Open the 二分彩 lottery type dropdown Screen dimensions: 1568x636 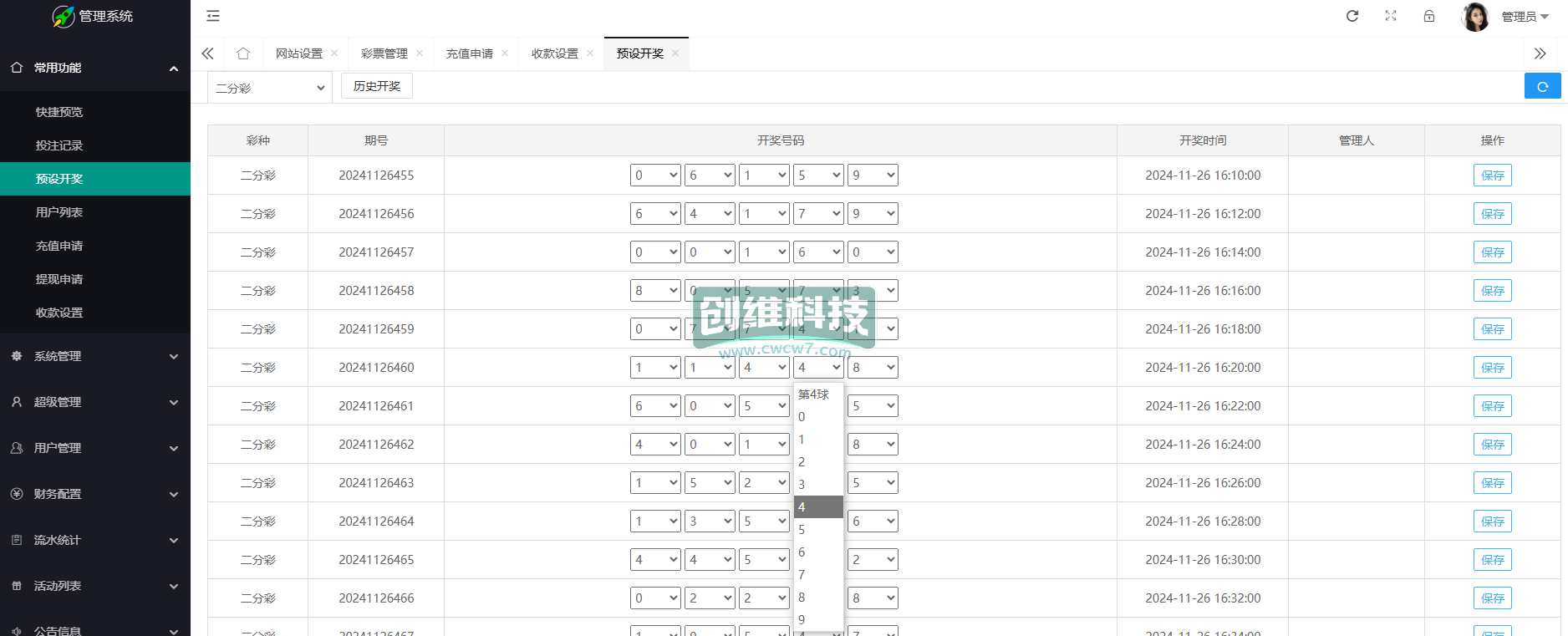click(x=270, y=88)
